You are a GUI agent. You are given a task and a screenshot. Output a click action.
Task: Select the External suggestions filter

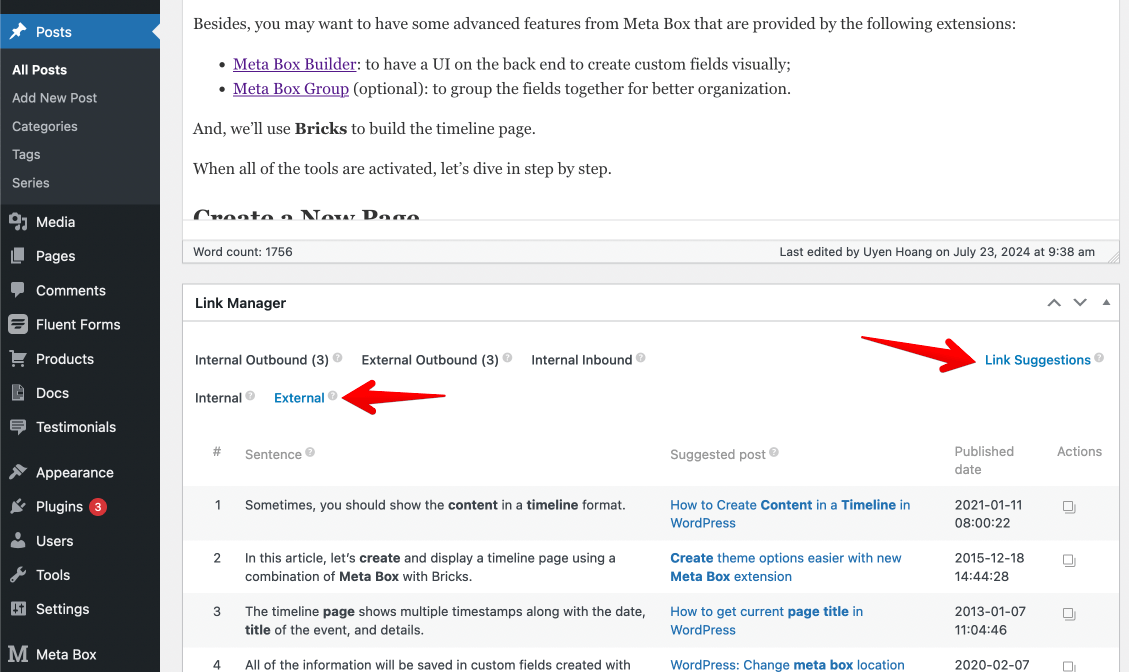pyautogui.click(x=299, y=398)
